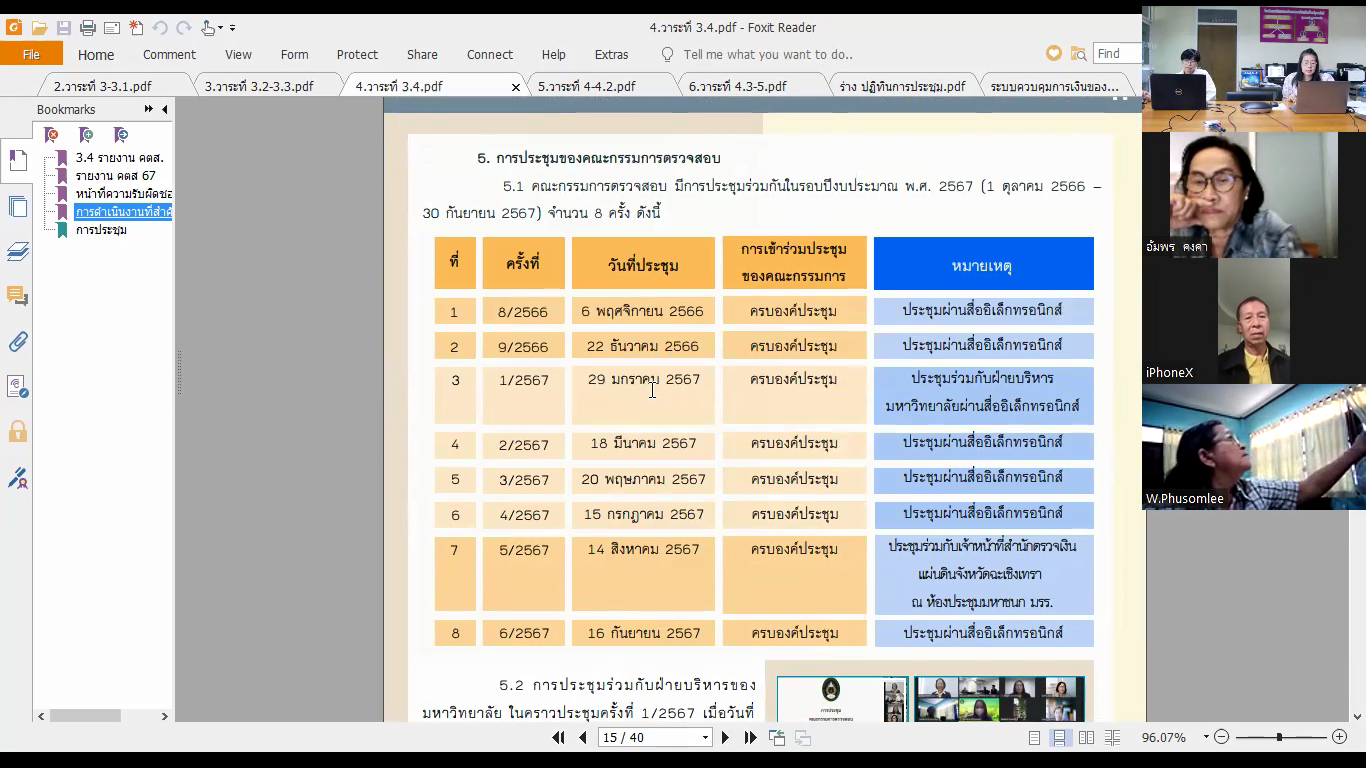Click the Create new PDF icon
Viewport: 1366px width, 768px height.
[136, 28]
